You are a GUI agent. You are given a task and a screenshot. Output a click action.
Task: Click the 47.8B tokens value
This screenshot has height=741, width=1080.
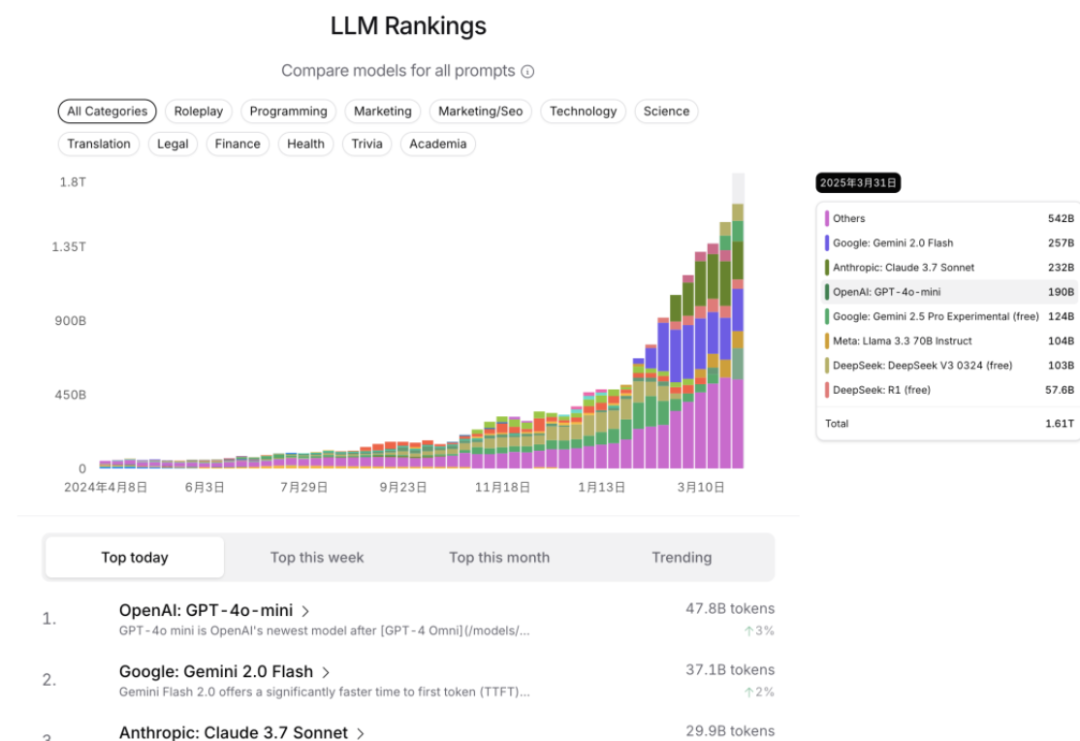730,609
